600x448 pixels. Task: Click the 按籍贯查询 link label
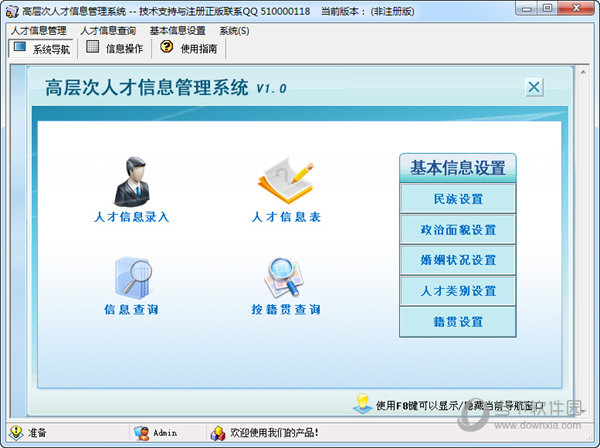286,309
